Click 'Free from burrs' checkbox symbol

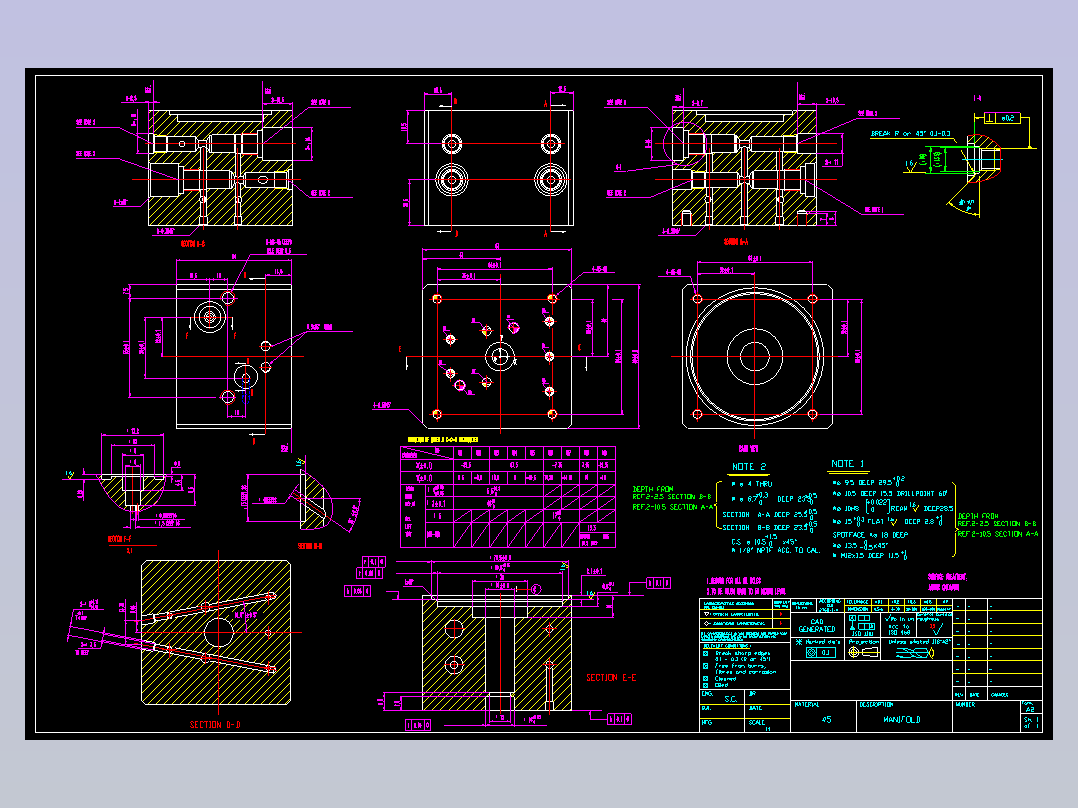pos(705,666)
